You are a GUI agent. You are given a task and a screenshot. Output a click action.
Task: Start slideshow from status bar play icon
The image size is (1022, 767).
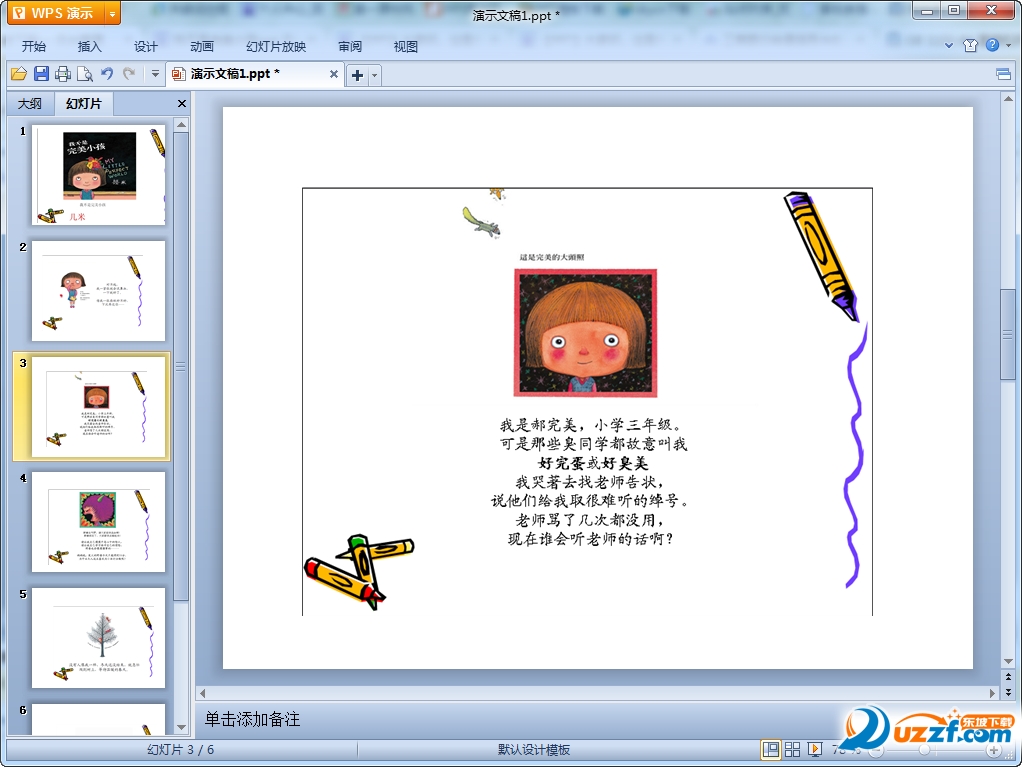click(x=815, y=749)
